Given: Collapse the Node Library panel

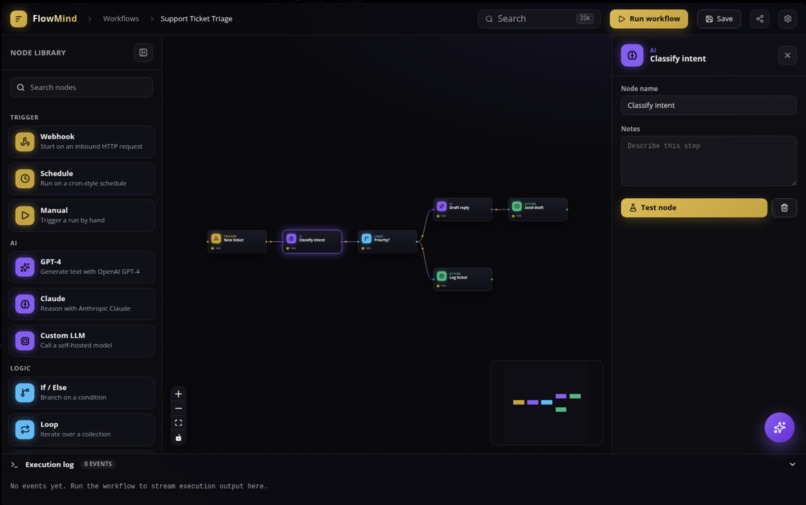Looking at the screenshot, I should coord(143,52).
